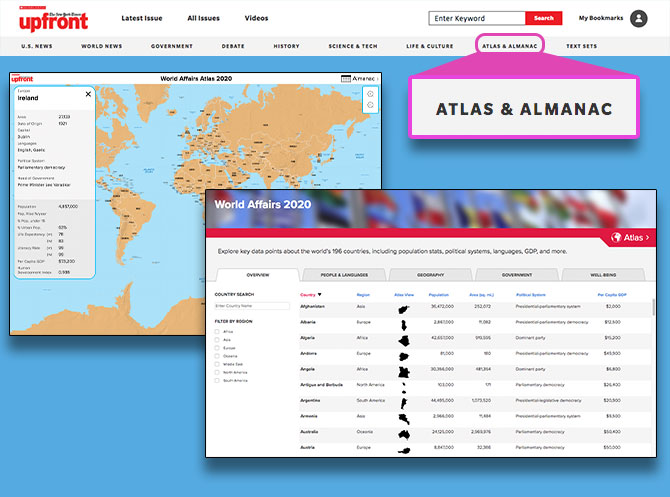Toggle the North America region filter checkbox

point(217,372)
